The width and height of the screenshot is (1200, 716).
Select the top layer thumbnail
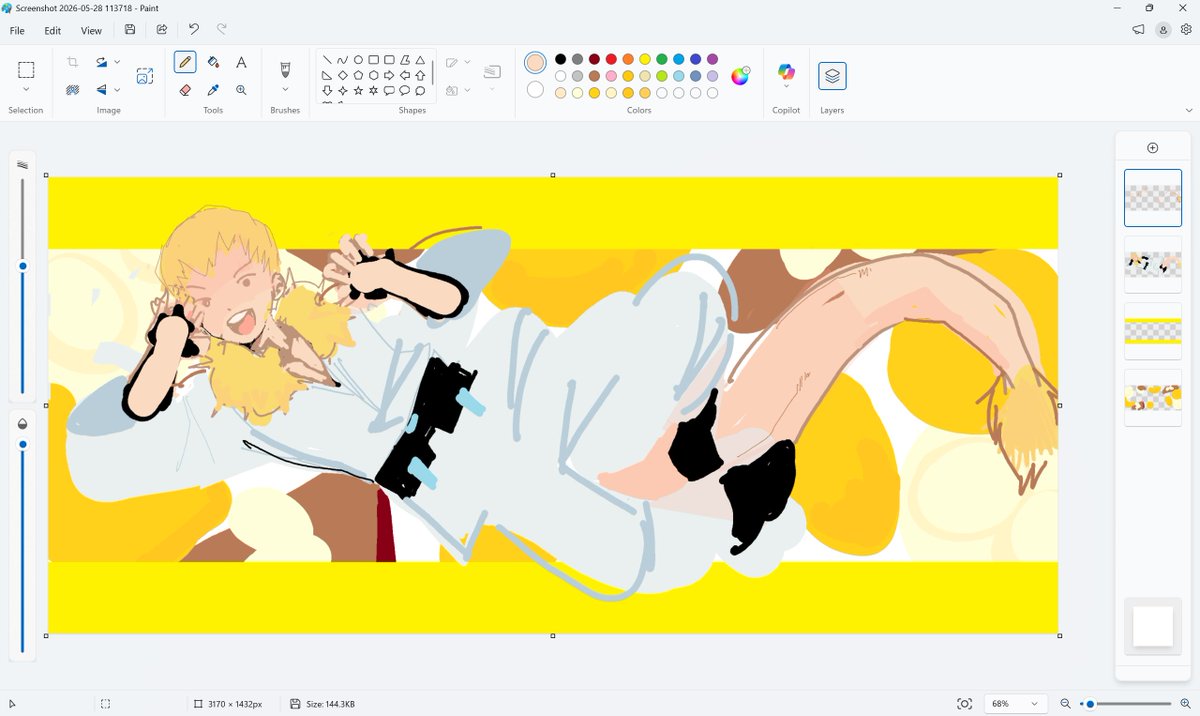pyautogui.click(x=1152, y=198)
